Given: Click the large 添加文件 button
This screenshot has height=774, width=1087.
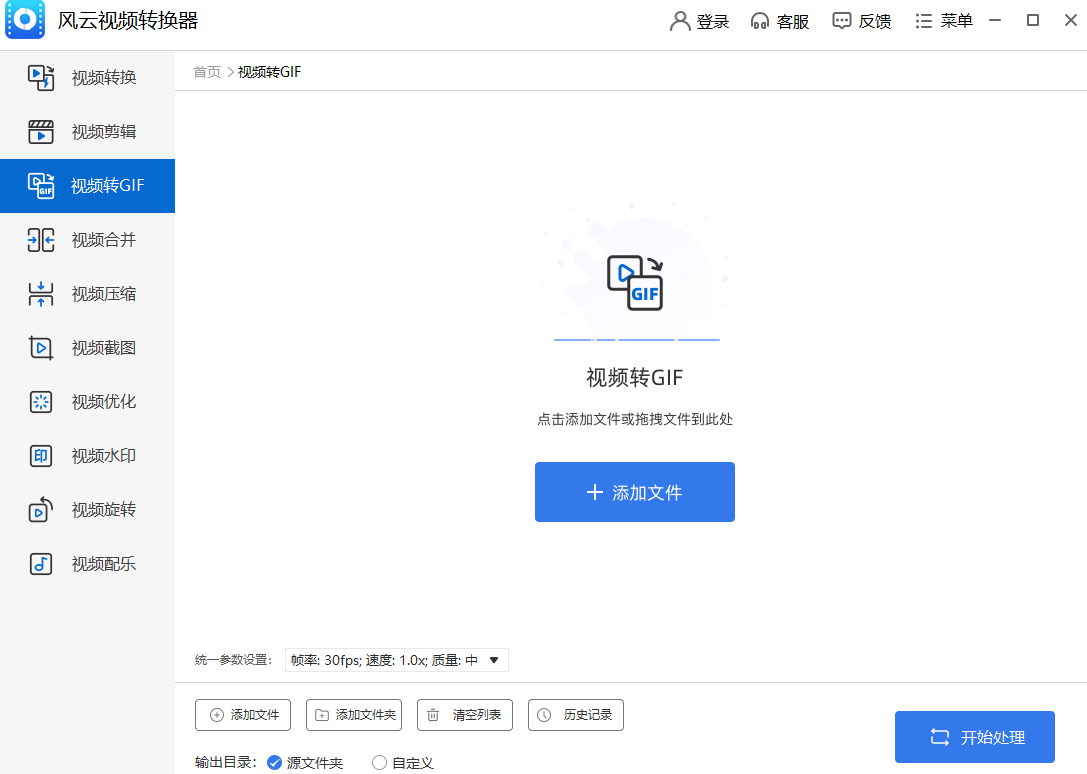Looking at the screenshot, I should 635,492.
